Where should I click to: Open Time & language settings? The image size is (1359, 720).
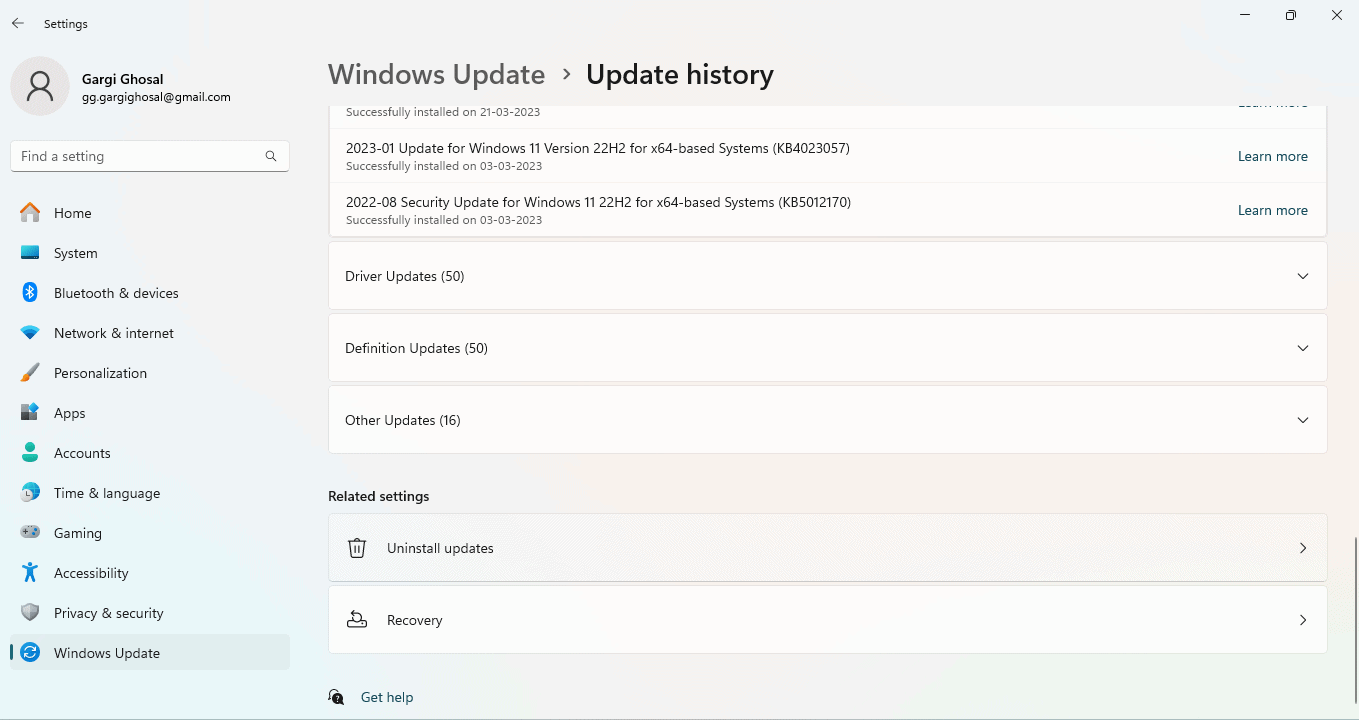107,493
